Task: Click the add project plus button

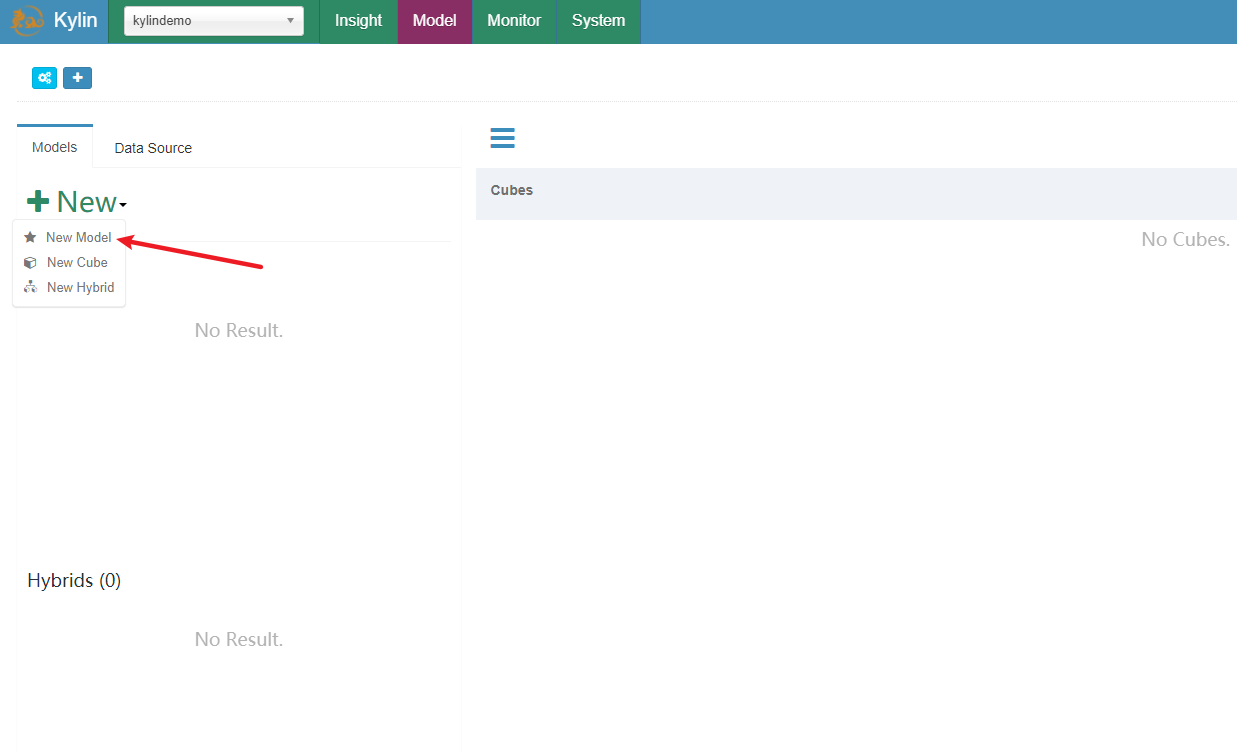Action: pos(77,78)
